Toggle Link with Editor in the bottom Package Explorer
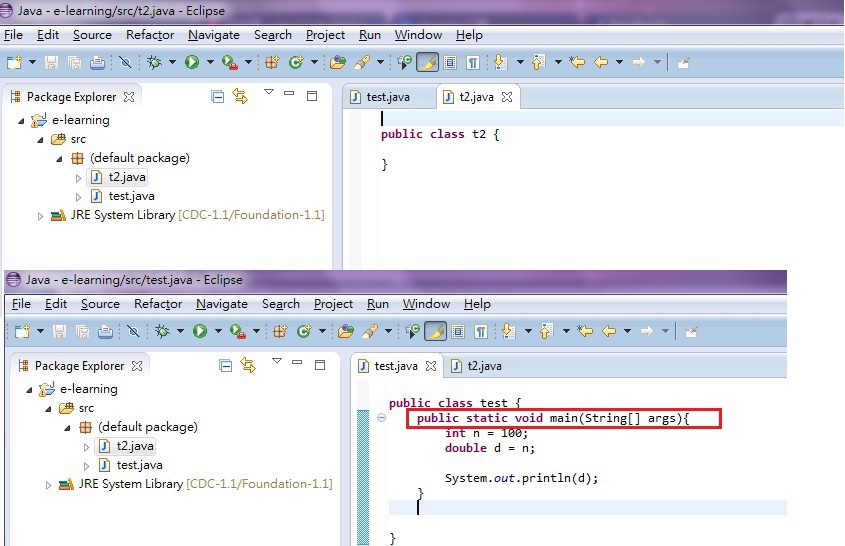 click(248, 365)
